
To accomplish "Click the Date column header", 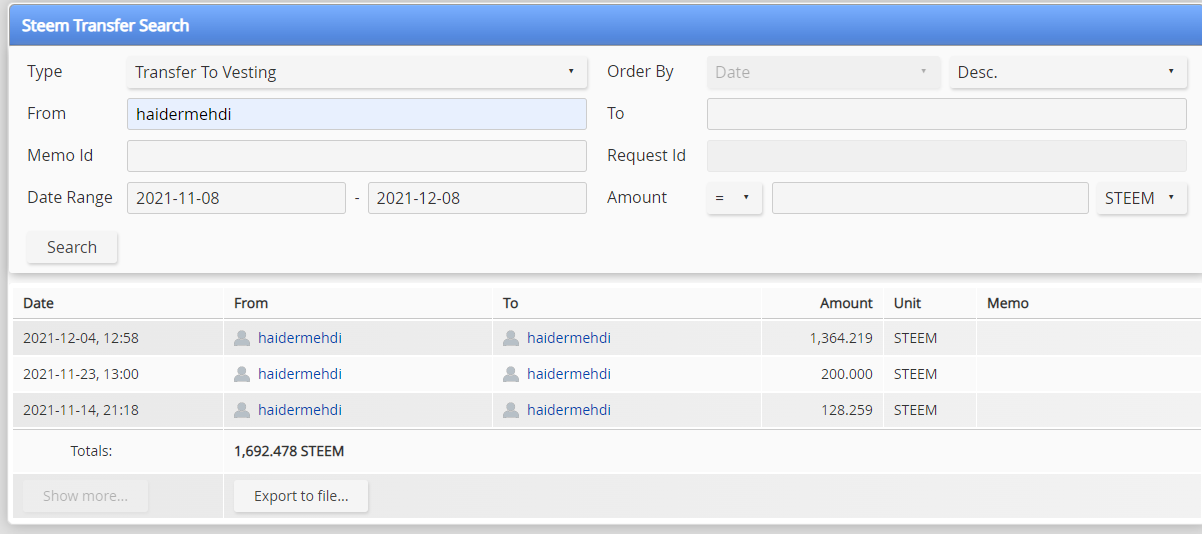I will tap(38, 303).
